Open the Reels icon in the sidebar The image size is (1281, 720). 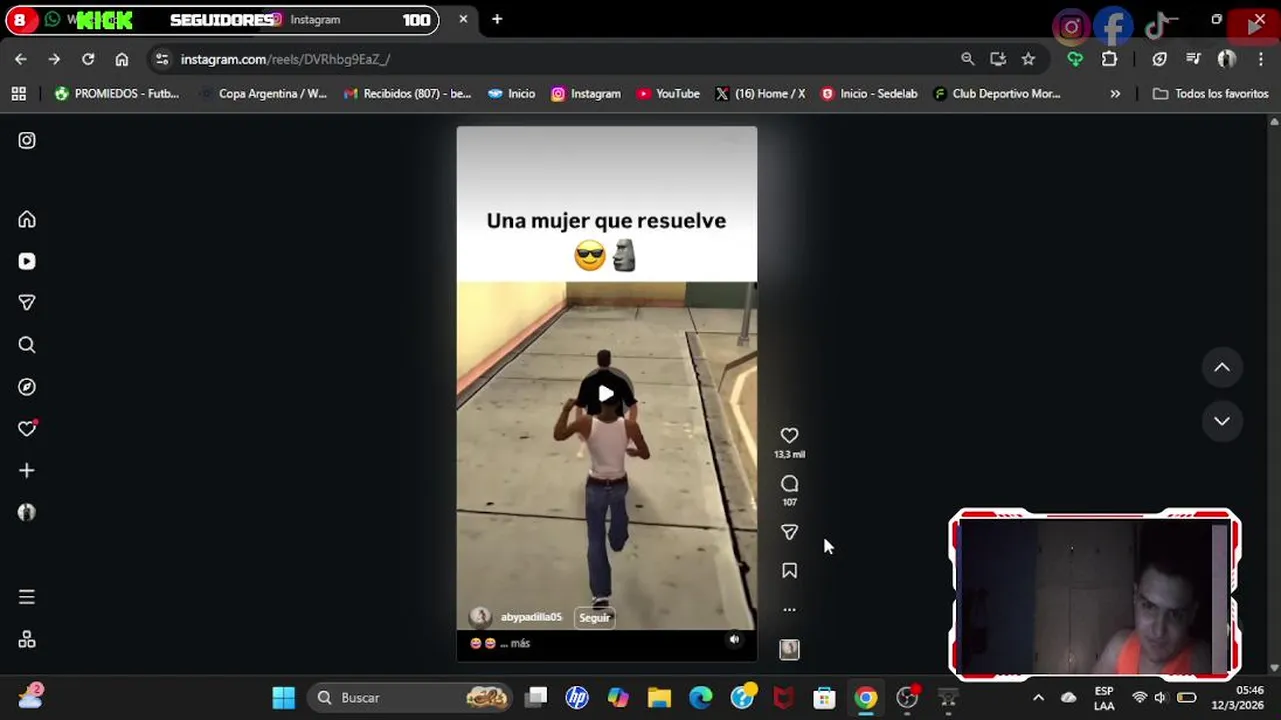(x=27, y=261)
